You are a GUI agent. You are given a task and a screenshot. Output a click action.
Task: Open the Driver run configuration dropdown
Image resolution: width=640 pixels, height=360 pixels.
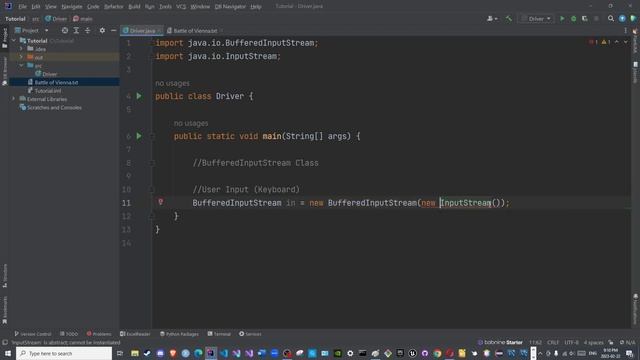point(536,19)
